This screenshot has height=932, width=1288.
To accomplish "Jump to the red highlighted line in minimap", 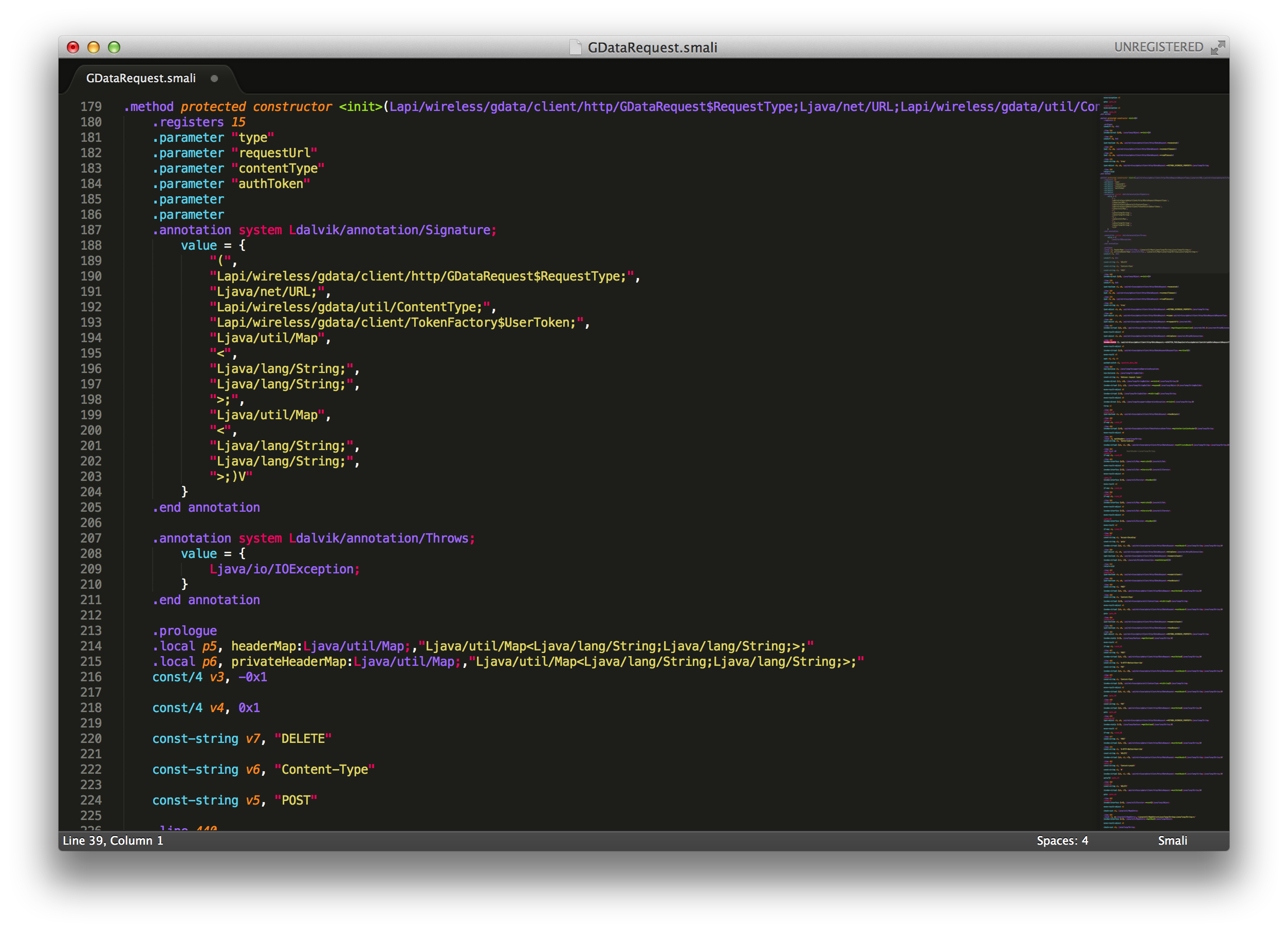I will (x=1109, y=342).
